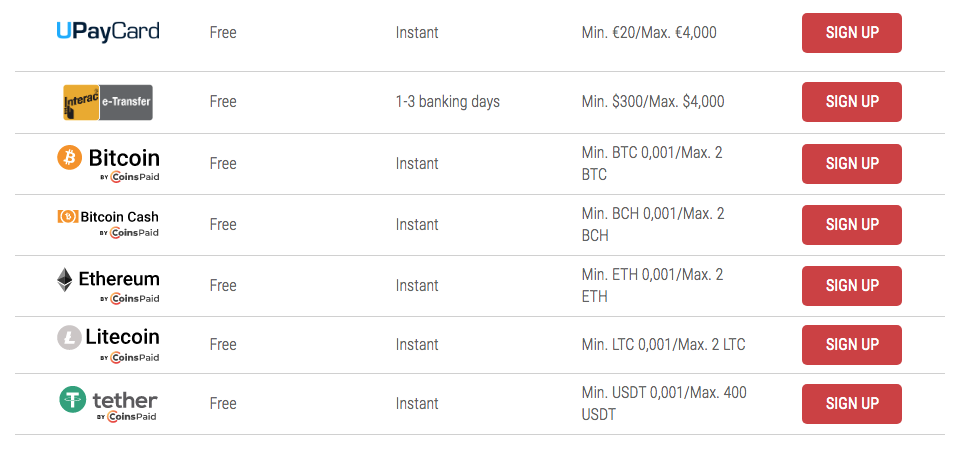This screenshot has width=959, height=451.
Task: Click the Tether USDT limits text
Action: click(664, 403)
